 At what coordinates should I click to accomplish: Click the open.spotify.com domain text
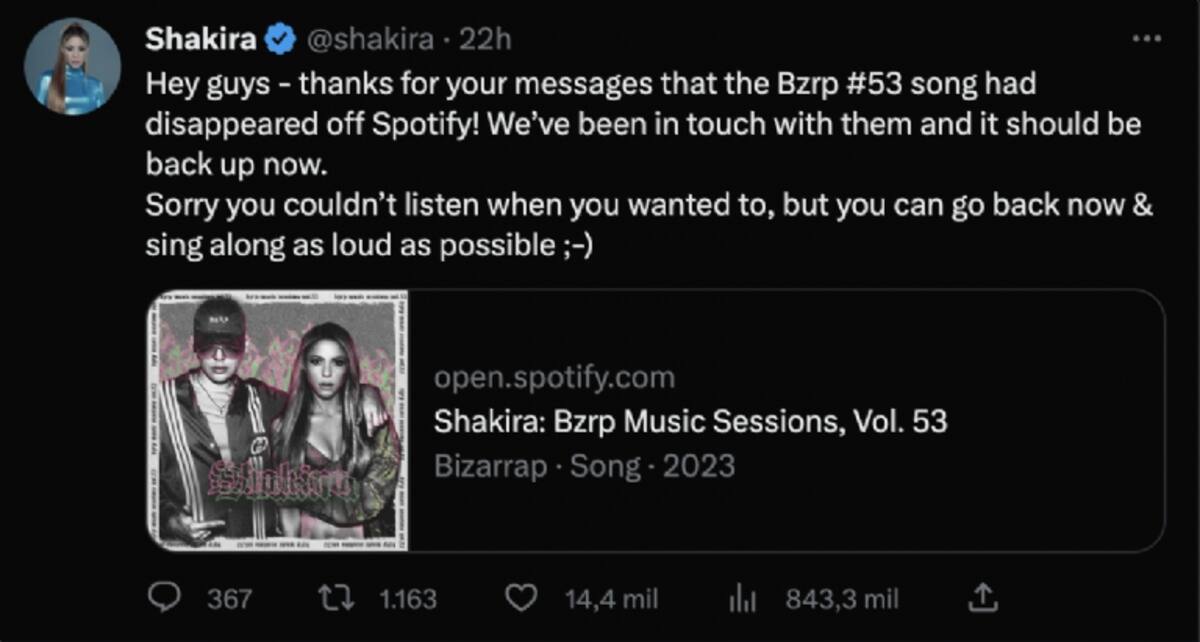(x=554, y=378)
